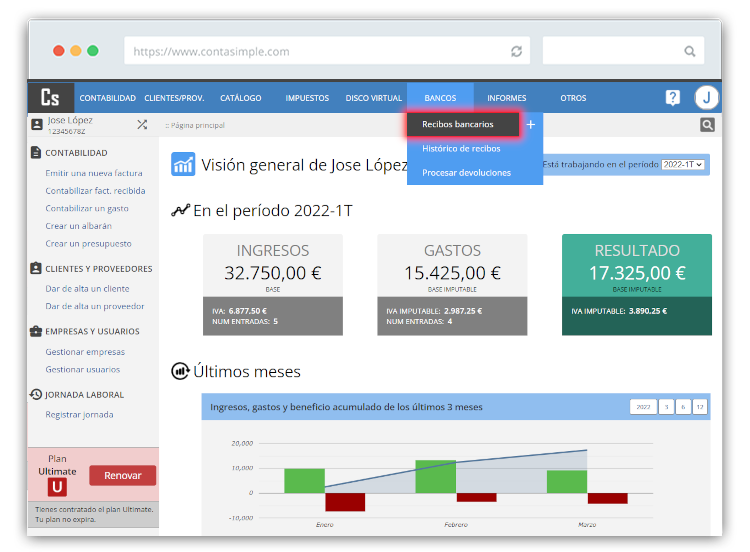Image resolution: width=750 pixels, height=552 pixels.
Task: Open the CLIENTES/PROV. top menu
Action: [174, 98]
